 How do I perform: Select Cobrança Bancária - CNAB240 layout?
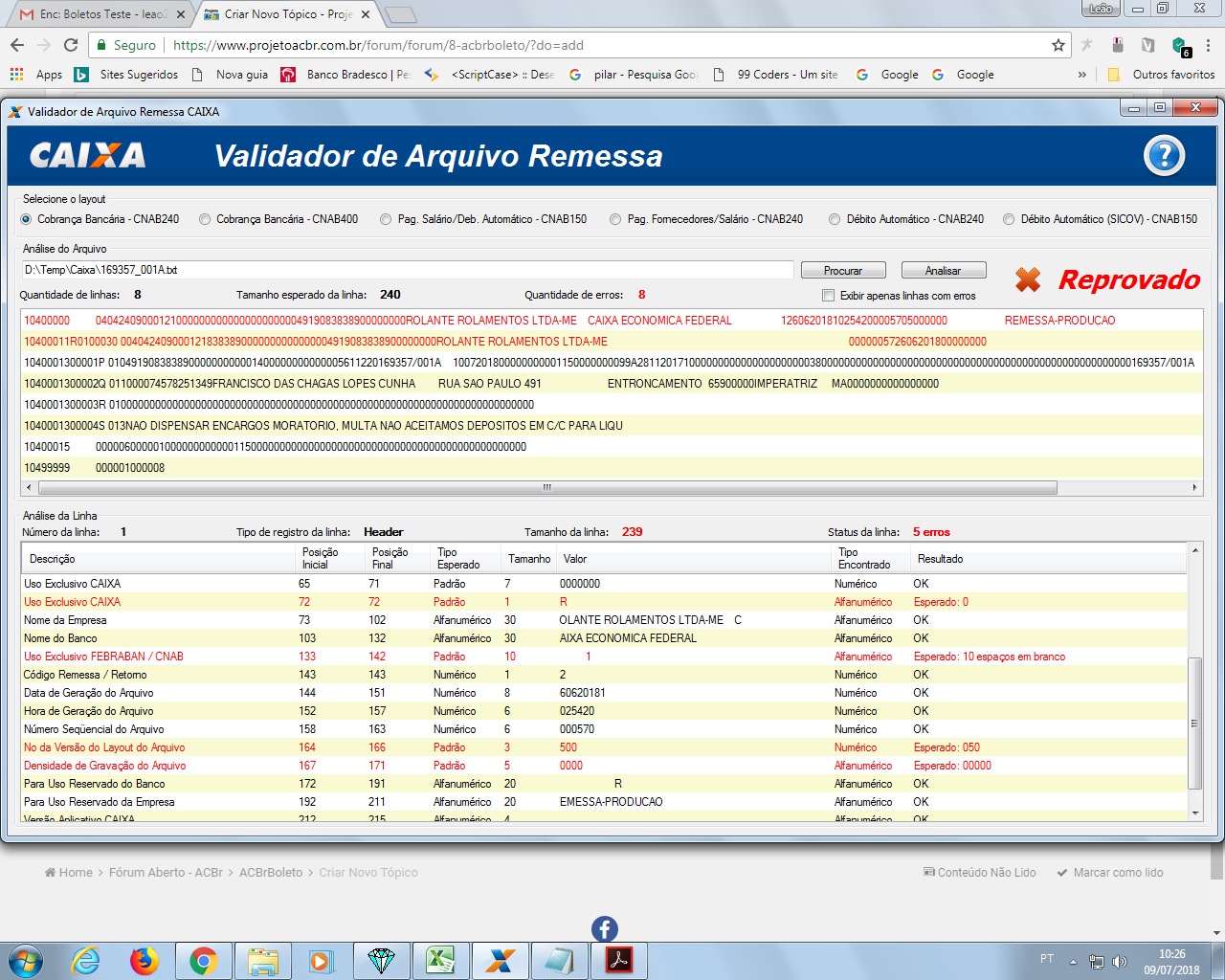click(100, 219)
